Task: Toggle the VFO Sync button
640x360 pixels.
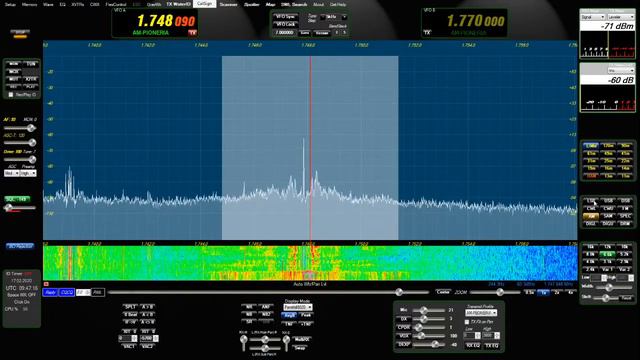Action: click(x=285, y=17)
